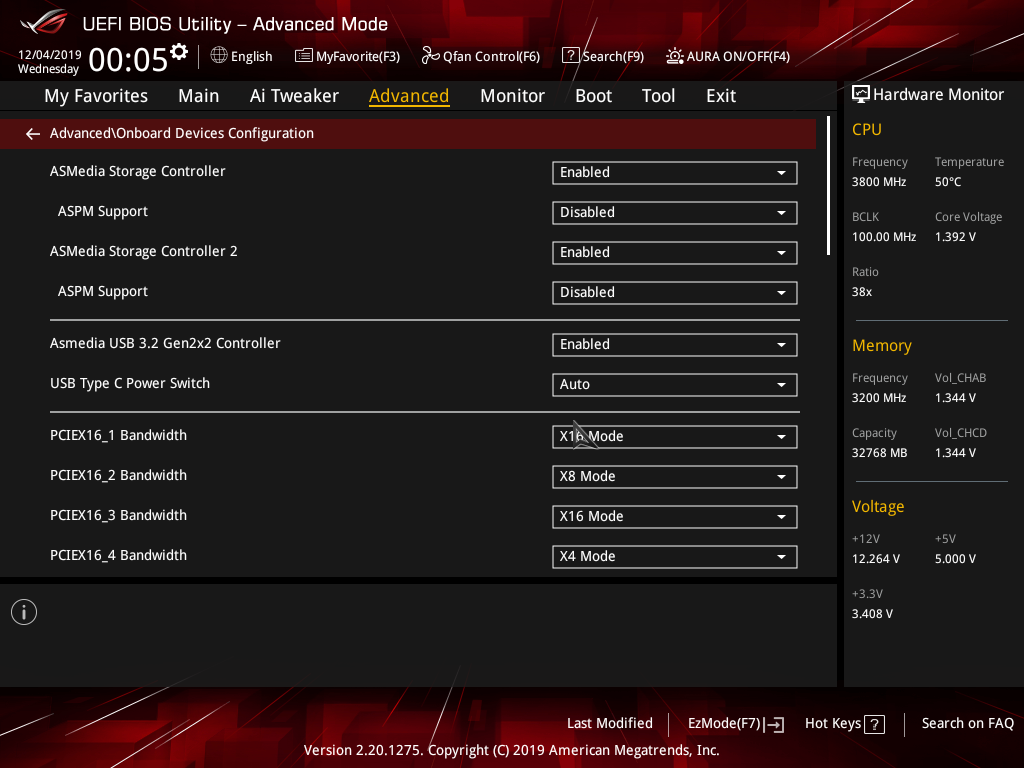Open USB Type C Power Switch dropdown

675,385
